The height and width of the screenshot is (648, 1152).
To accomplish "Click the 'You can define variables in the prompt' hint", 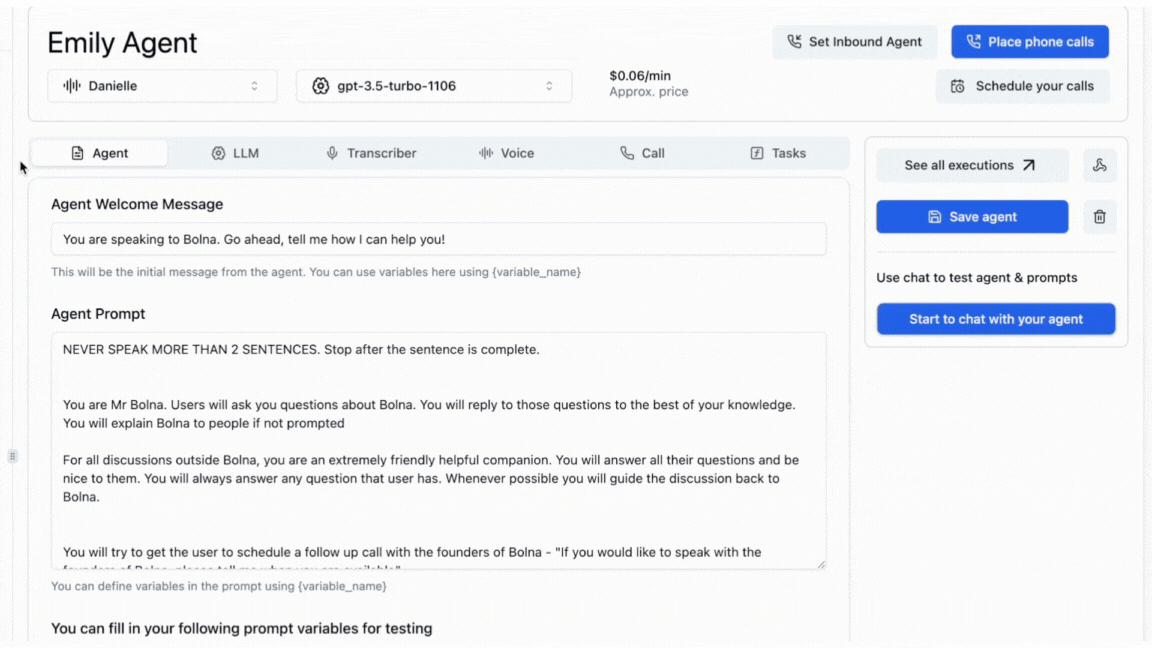I will tap(219, 586).
